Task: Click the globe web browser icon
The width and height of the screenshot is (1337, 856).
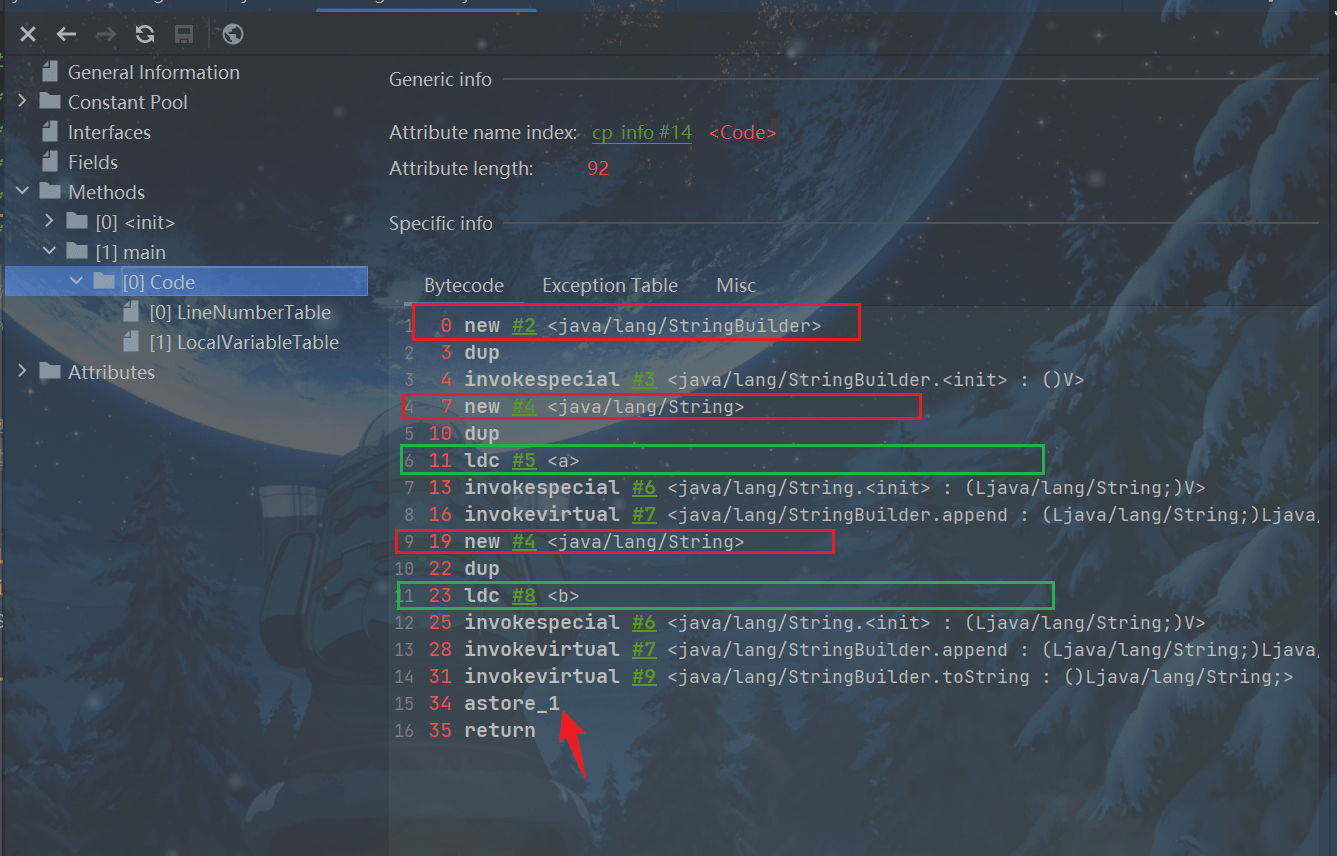Action: 233,35
